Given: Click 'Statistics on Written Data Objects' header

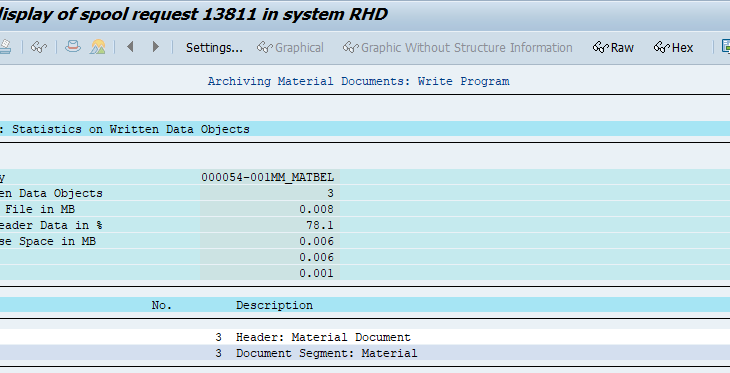Looking at the screenshot, I should click(131, 129).
